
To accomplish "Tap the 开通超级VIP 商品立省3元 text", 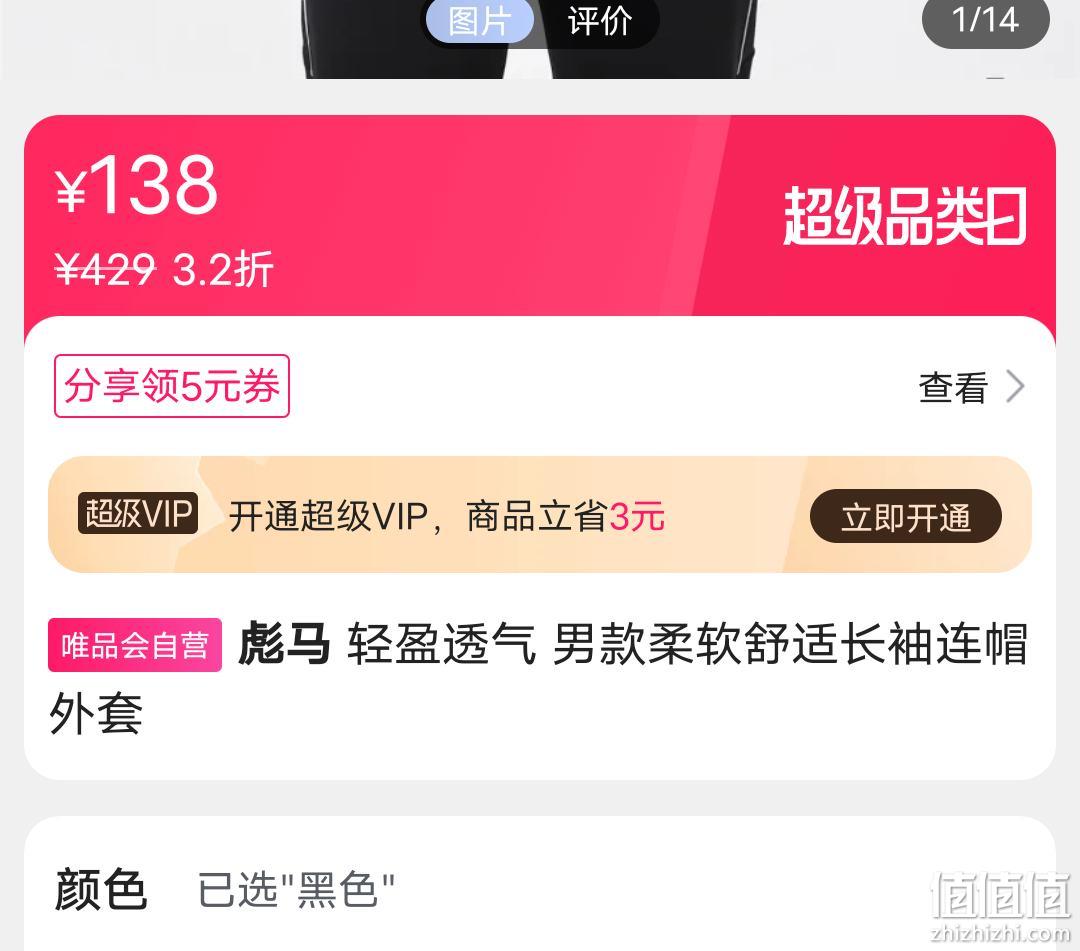I will click(446, 516).
